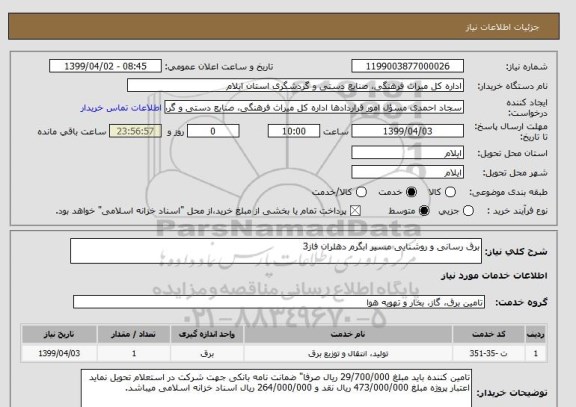Image resolution: width=576 pixels, height=407 pixels.
Task: Click the service name cell تولید، انتقال و توزیع برق
Action: tap(348, 354)
